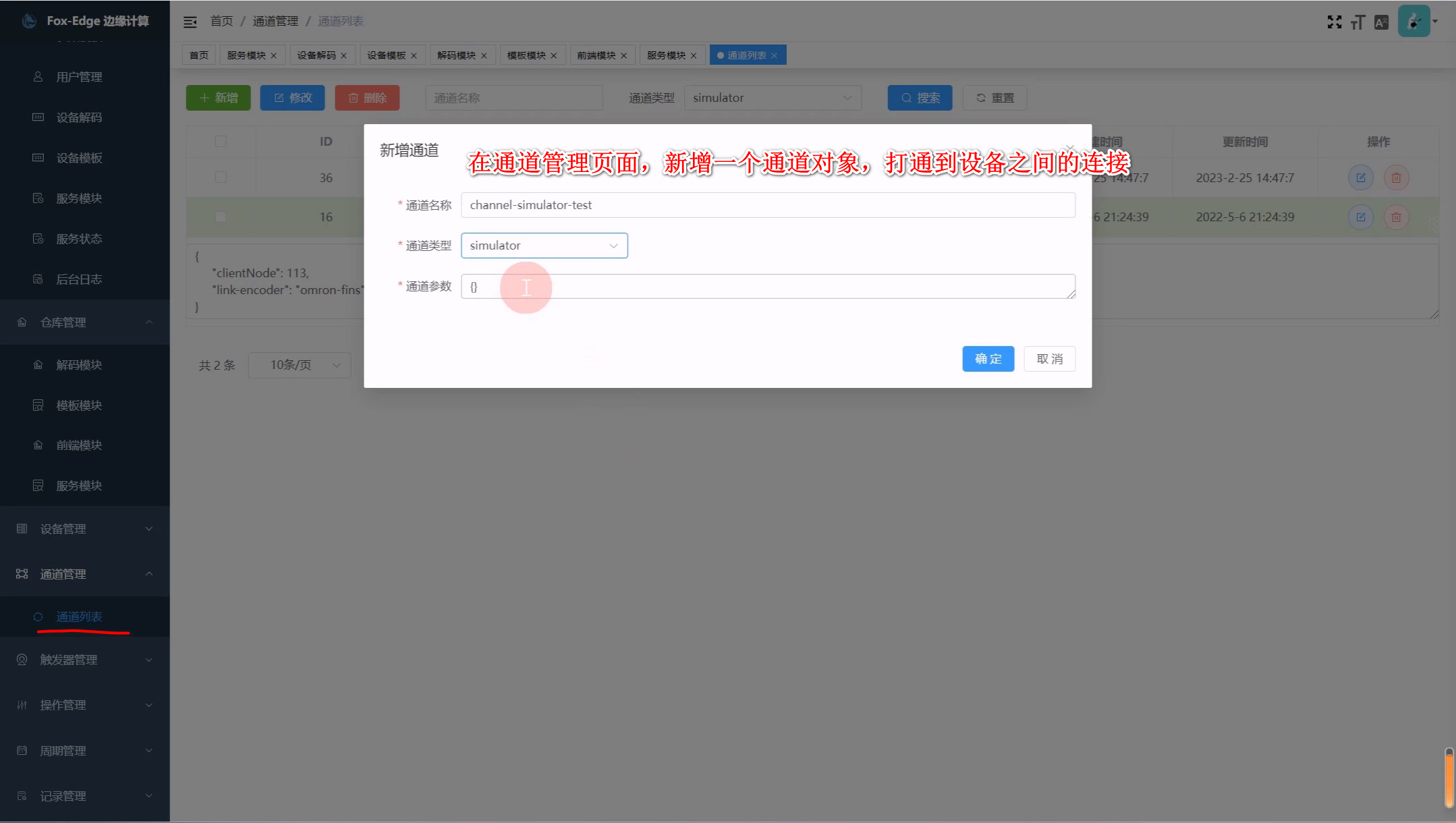Close the 新增通道 dialog with X
This screenshot has height=823, width=1456.
1070,147
